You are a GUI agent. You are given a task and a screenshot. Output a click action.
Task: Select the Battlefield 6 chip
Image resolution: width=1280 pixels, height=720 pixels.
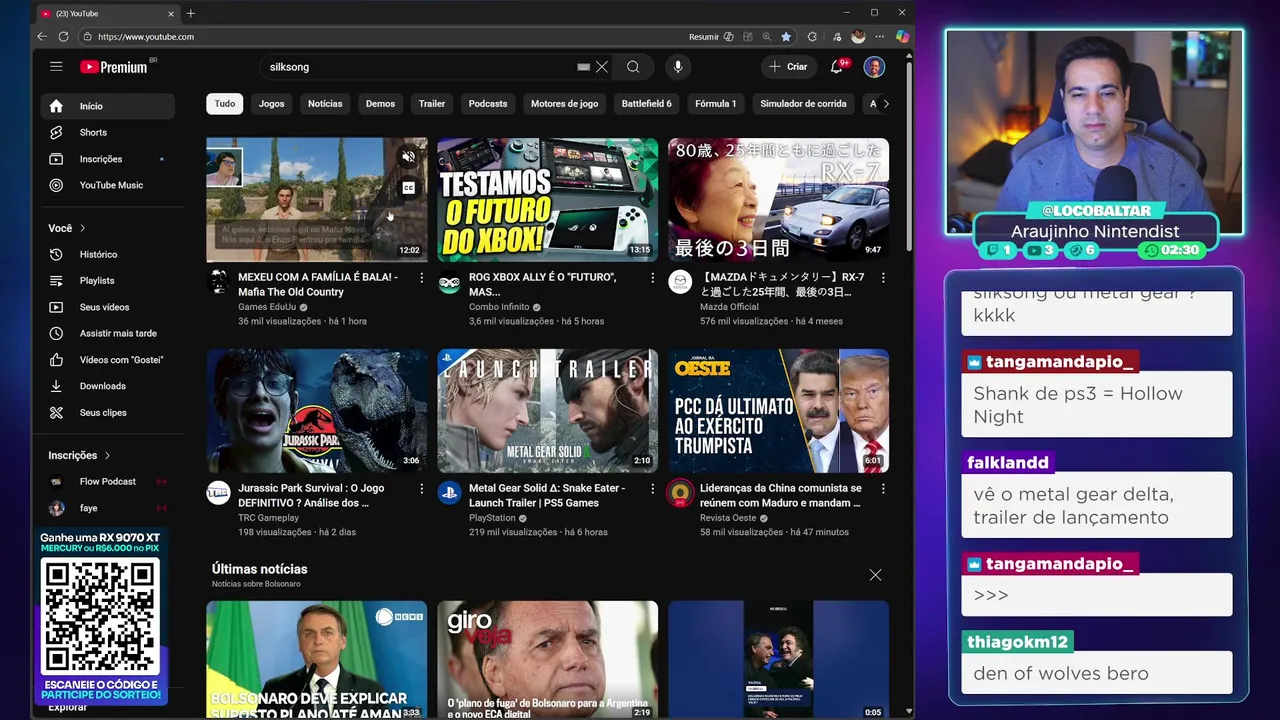point(647,104)
